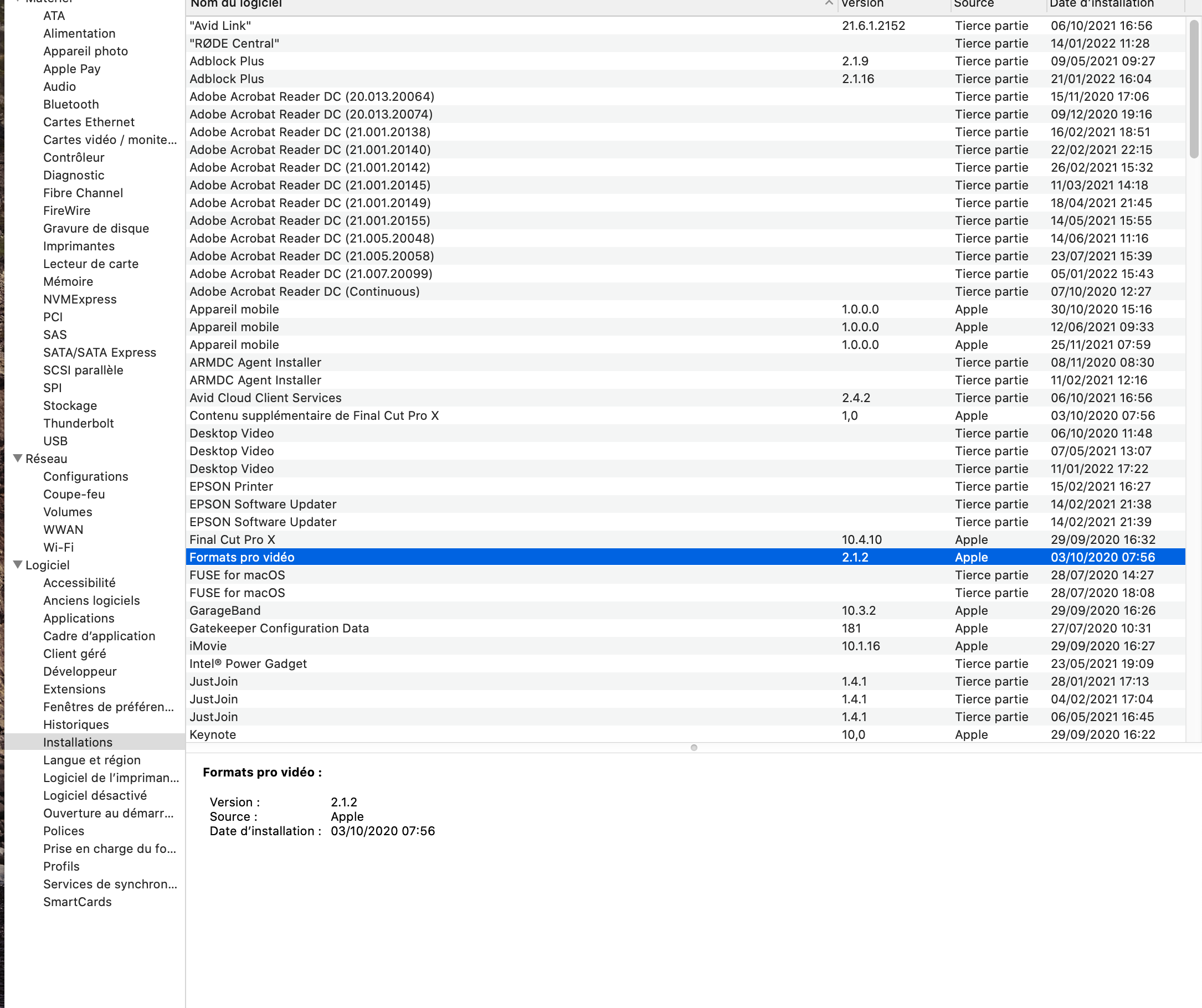
Task: Select Contenu supplémentaire de Final Cut Pro X
Action: click(685, 415)
